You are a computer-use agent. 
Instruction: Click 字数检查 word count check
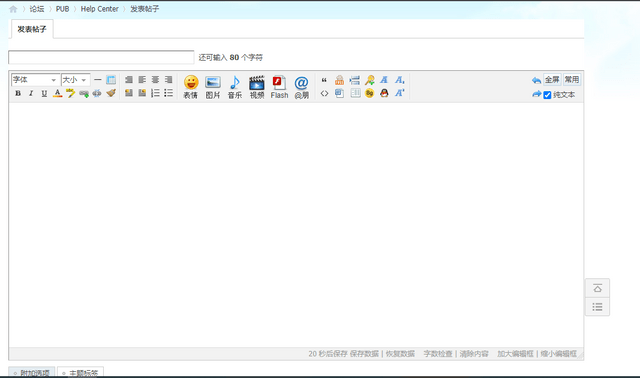[438, 354]
